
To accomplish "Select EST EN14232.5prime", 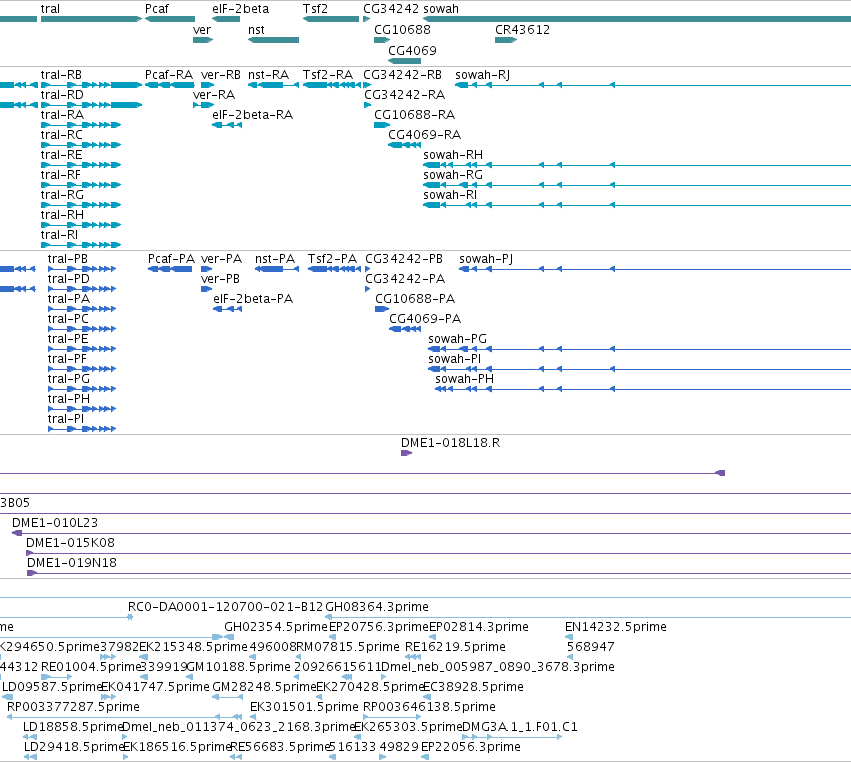I will [569, 637].
